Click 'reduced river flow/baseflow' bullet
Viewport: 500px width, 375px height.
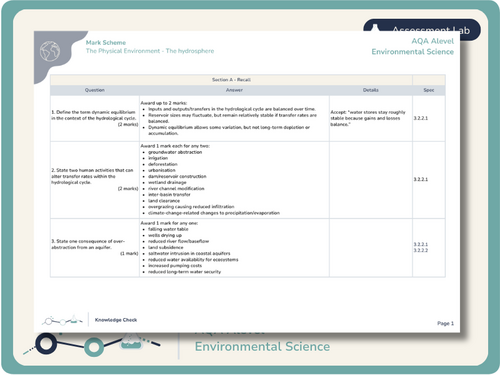pos(179,241)
